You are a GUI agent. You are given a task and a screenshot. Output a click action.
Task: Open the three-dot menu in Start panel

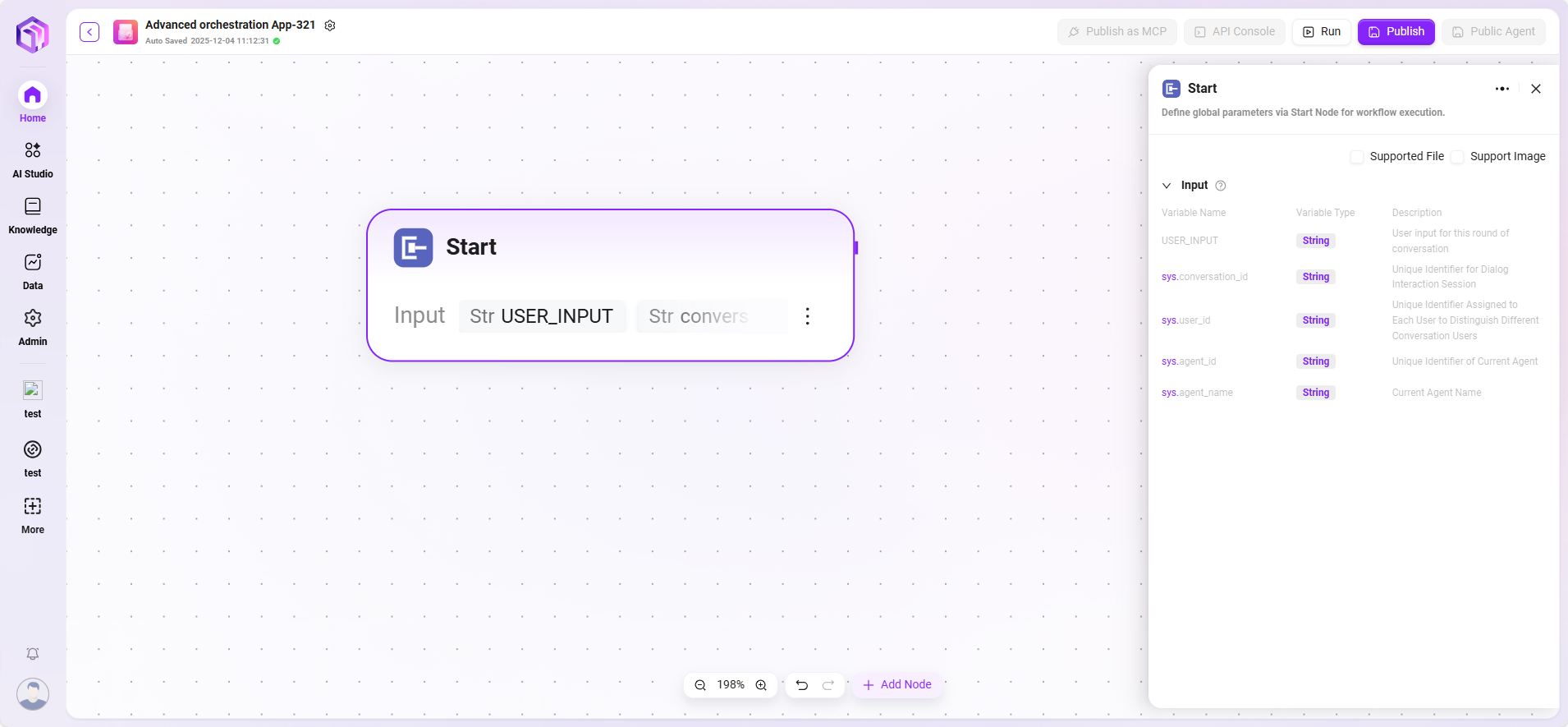click(x=1502, y=89)
